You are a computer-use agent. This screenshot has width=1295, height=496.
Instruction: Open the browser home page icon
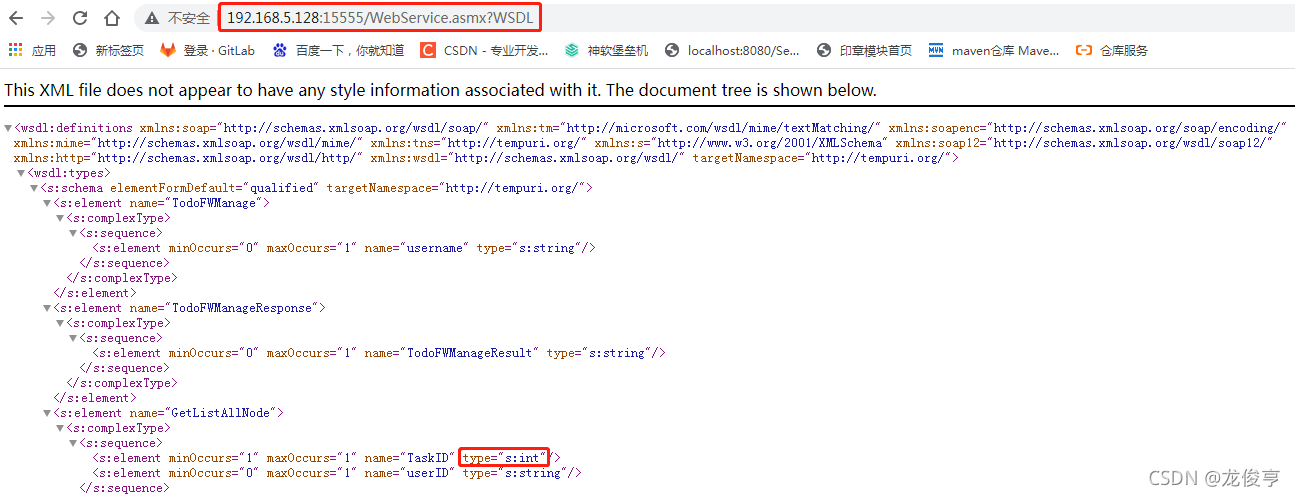pyautogui.click(x=112, y=18)
